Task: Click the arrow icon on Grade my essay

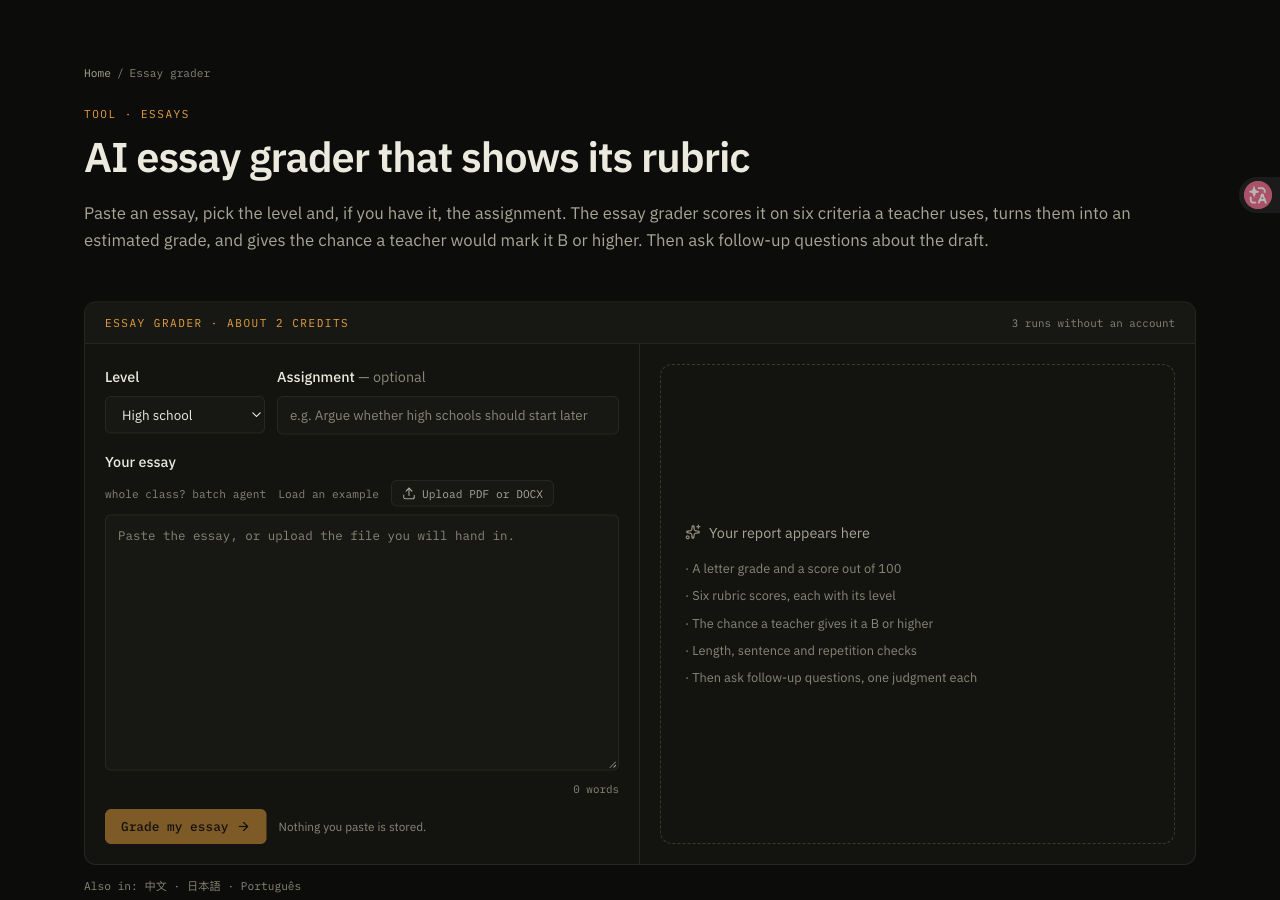Action: coord(243,827)
